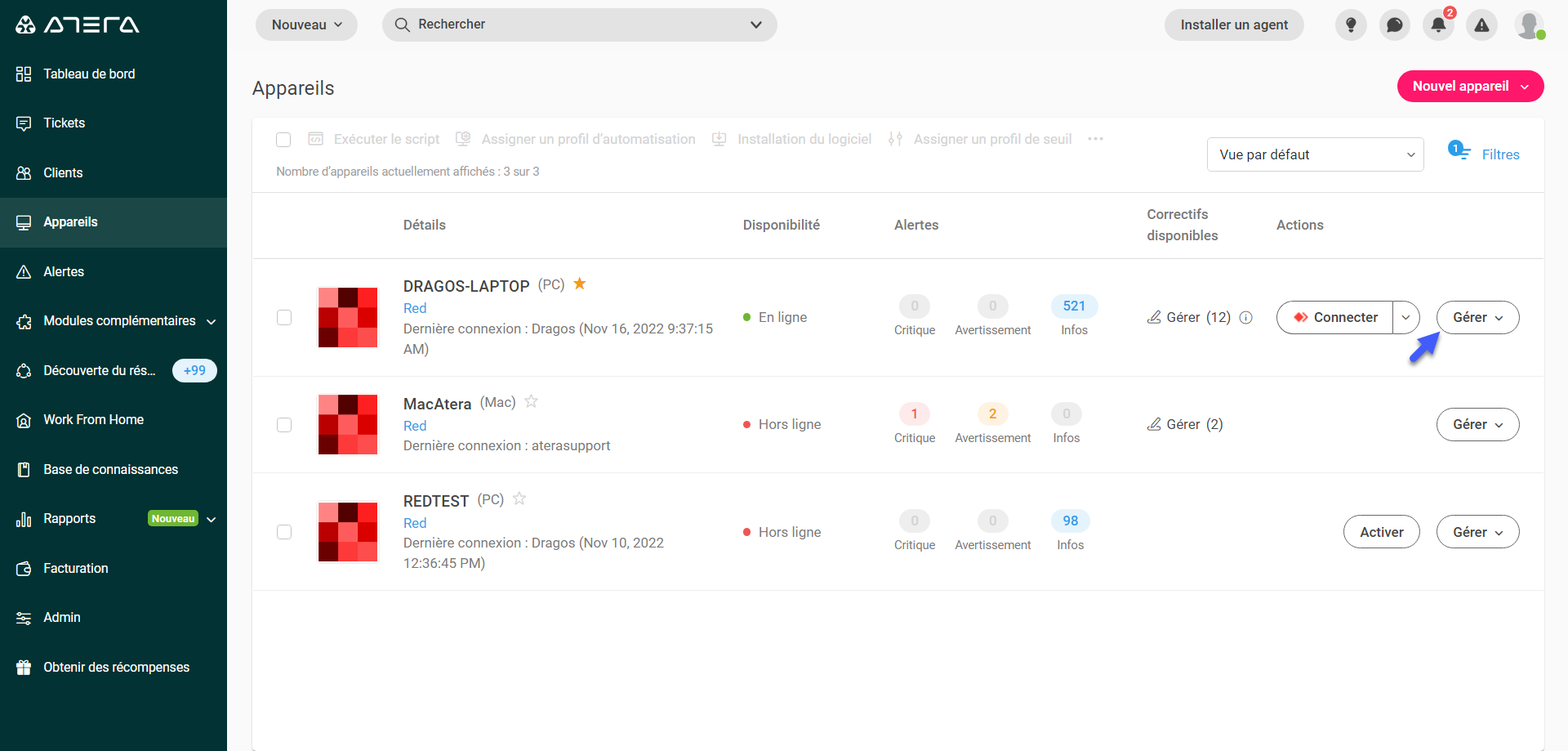1568x751 pixels.
Task: Open Base de connaissances
Action: pos(114,469)
